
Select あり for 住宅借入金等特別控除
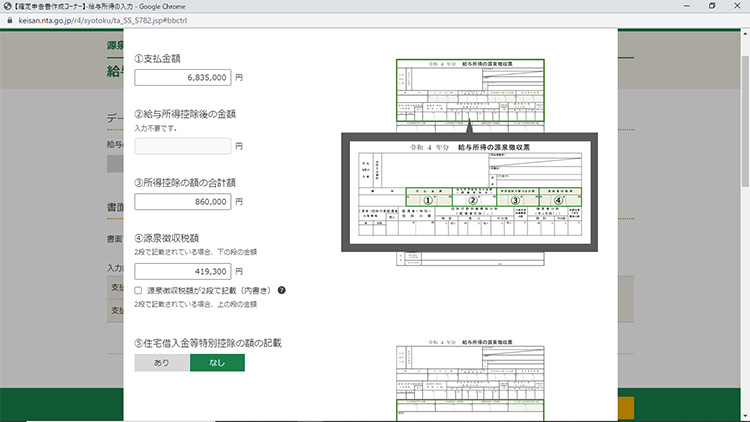point(162,363)
